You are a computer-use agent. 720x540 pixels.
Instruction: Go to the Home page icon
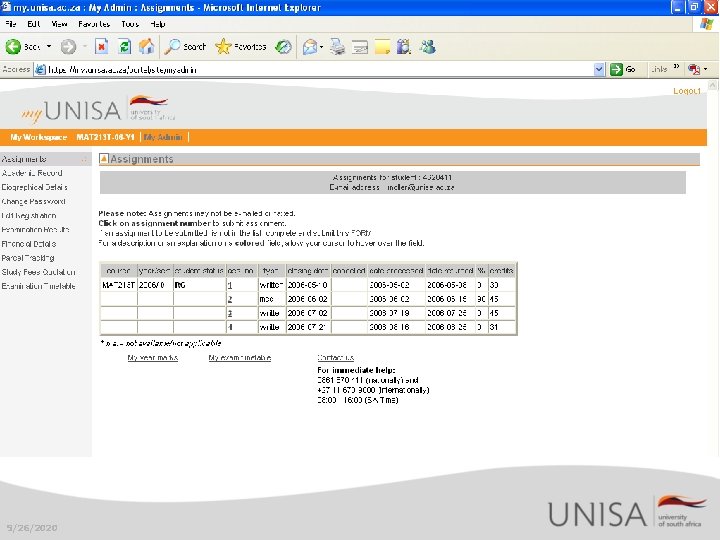tap(146, 46)
